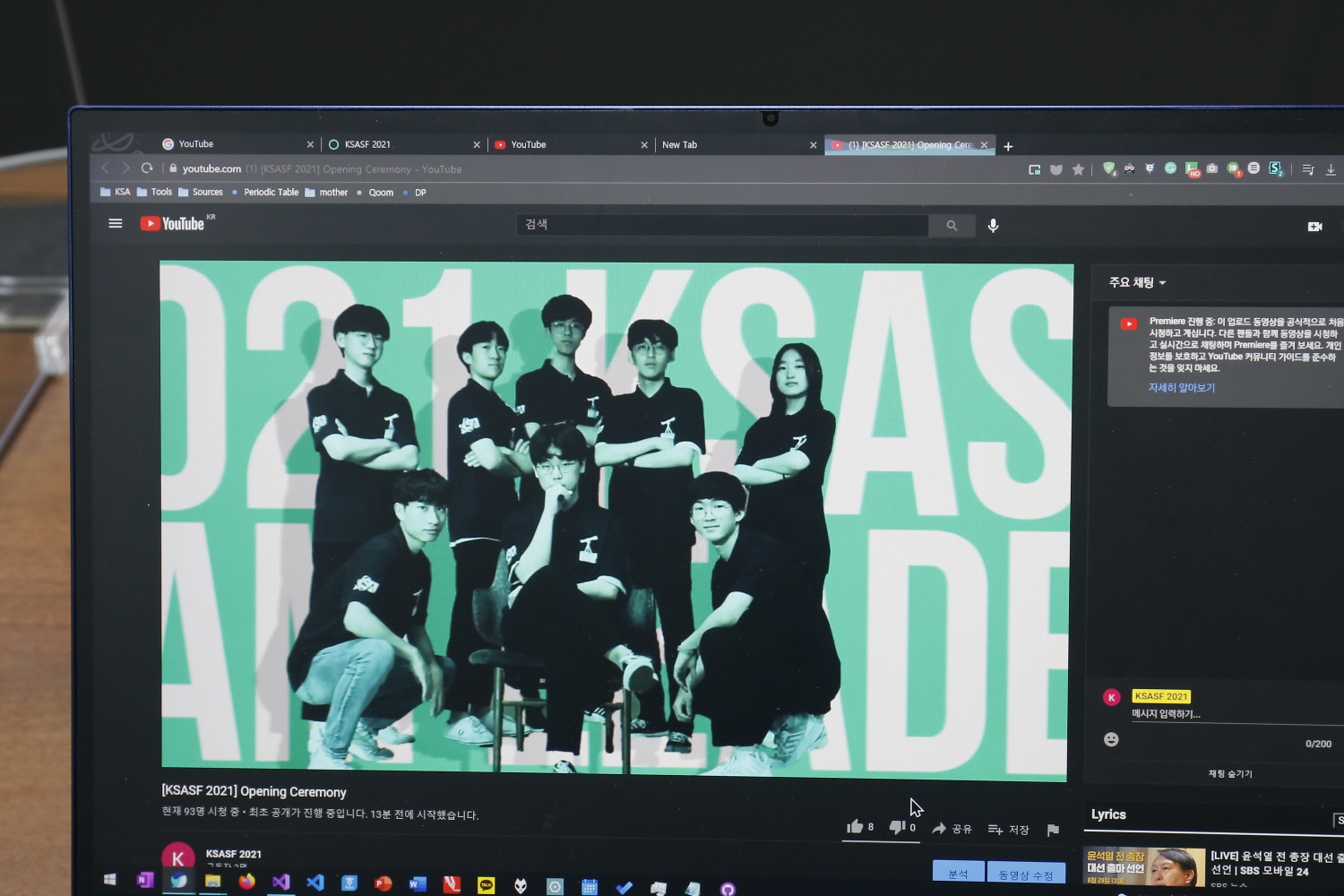Image resolution: width=1344 pixels, height=896 pixels.
Task: Open Visual Studio Code taskbar icon
Action: click(314, 883)
